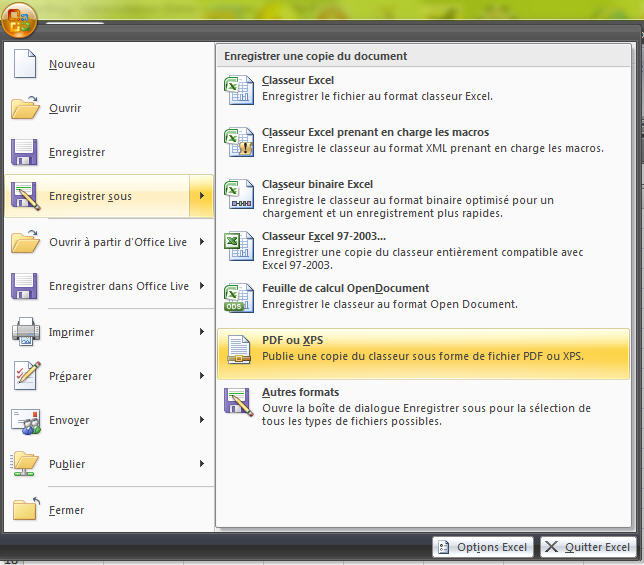Screen dimensions: 644x565
Task: Click the Quitter Excel button
Action: (x=588, y=547)
